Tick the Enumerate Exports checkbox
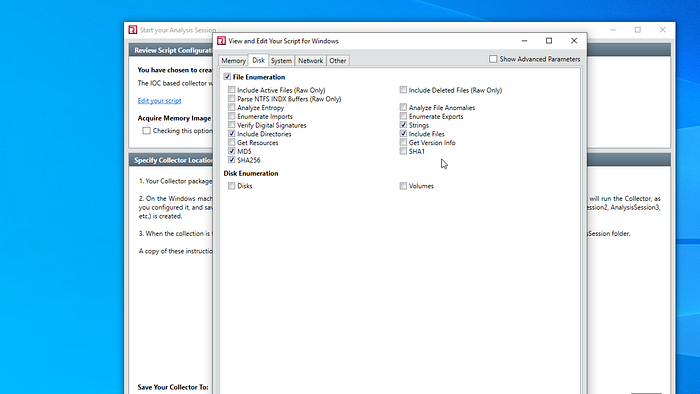This screenshot has width=700, height=394. pos(403,116)
